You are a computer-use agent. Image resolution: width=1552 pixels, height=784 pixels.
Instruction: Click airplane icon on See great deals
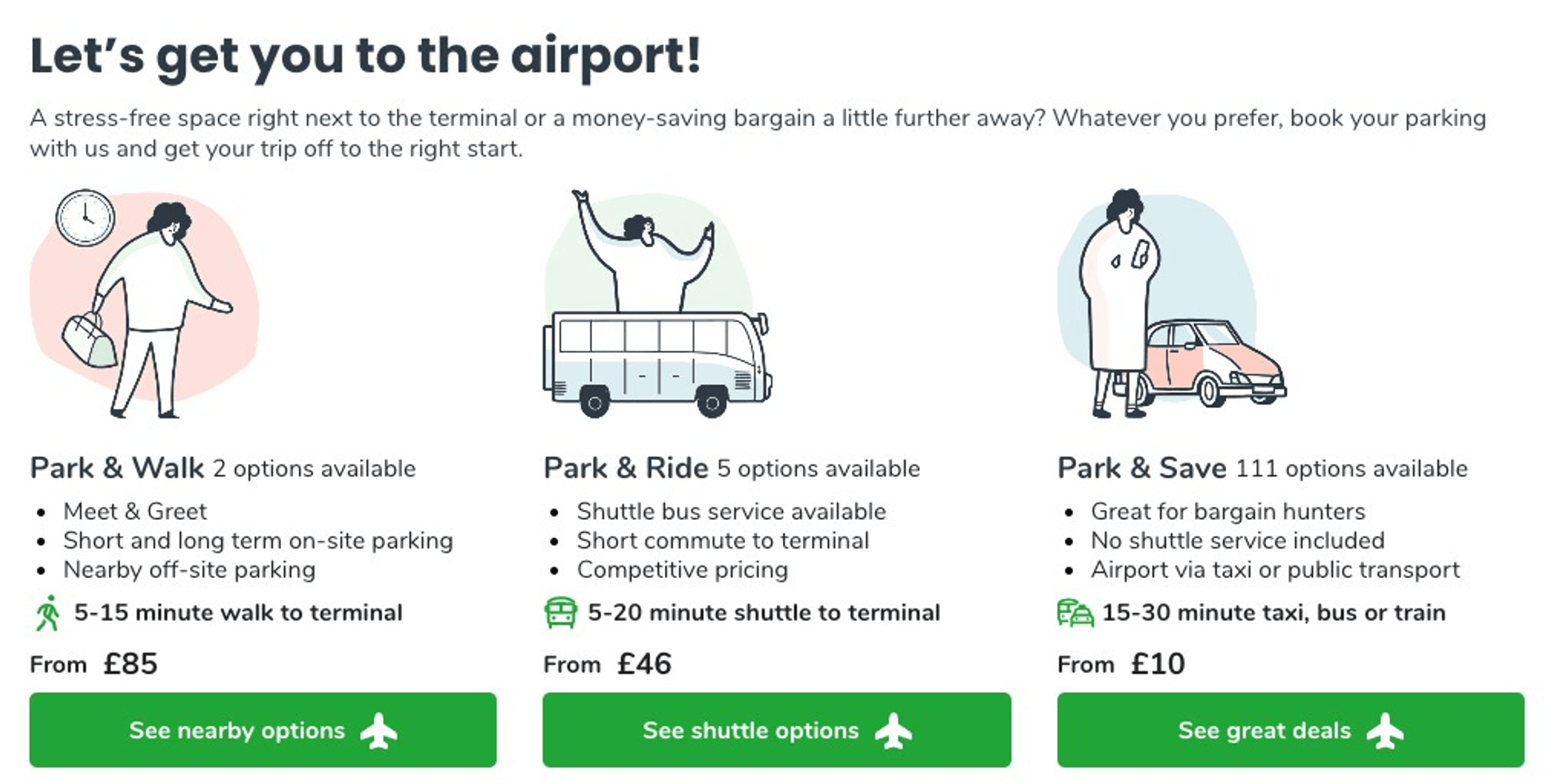click(1385, 731)
